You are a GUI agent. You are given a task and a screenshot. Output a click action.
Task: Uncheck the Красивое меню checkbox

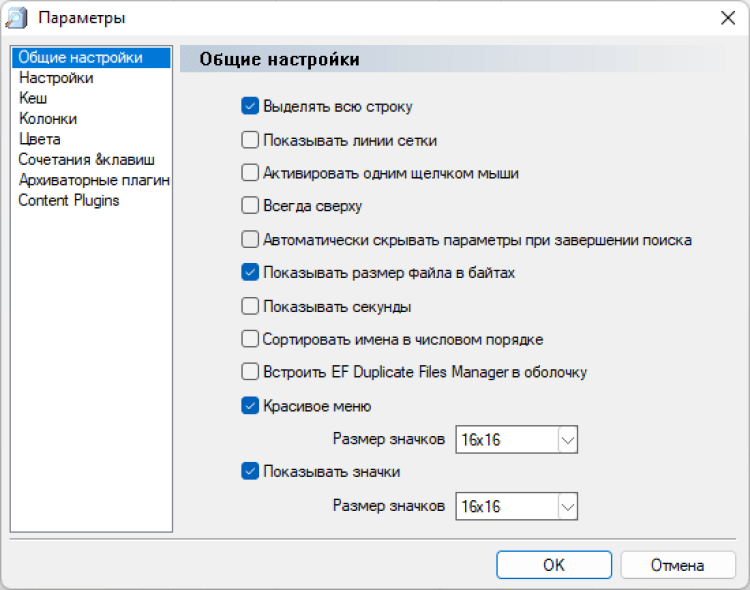pyautogui.click(x=250, y=406)
